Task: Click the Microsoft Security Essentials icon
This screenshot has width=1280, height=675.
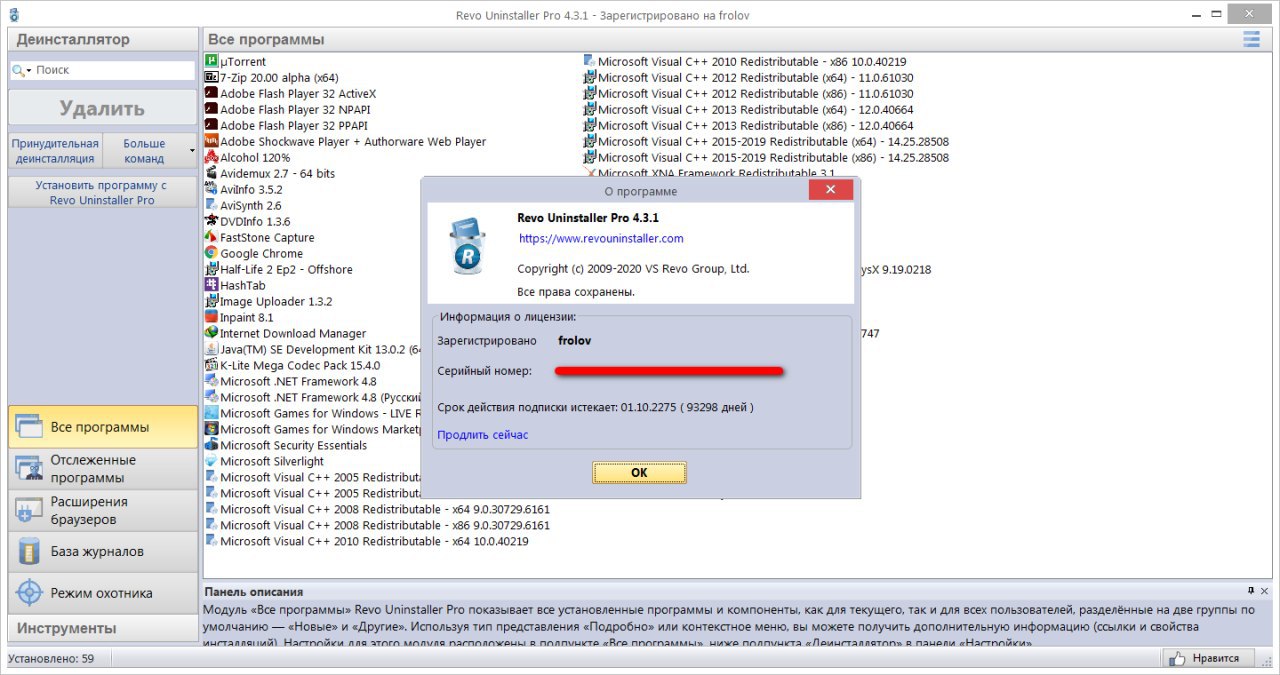Action: 211,445
